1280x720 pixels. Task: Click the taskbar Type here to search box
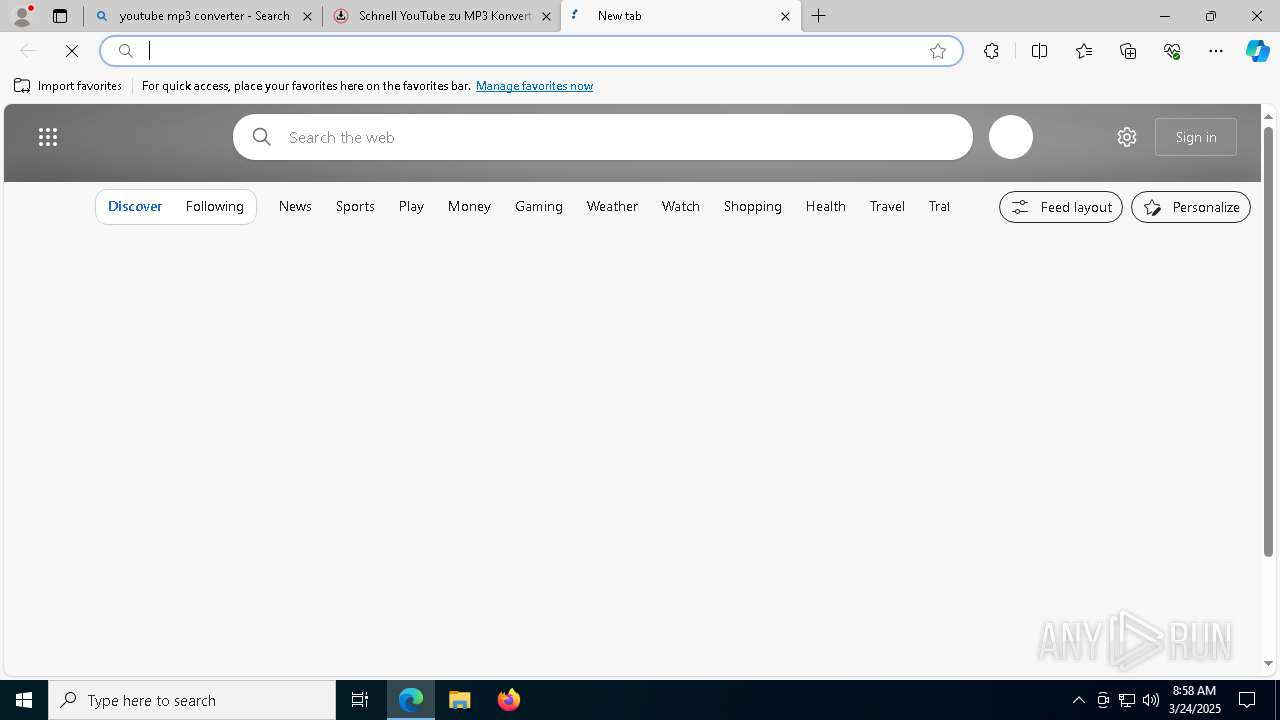(x=192, y=700)
